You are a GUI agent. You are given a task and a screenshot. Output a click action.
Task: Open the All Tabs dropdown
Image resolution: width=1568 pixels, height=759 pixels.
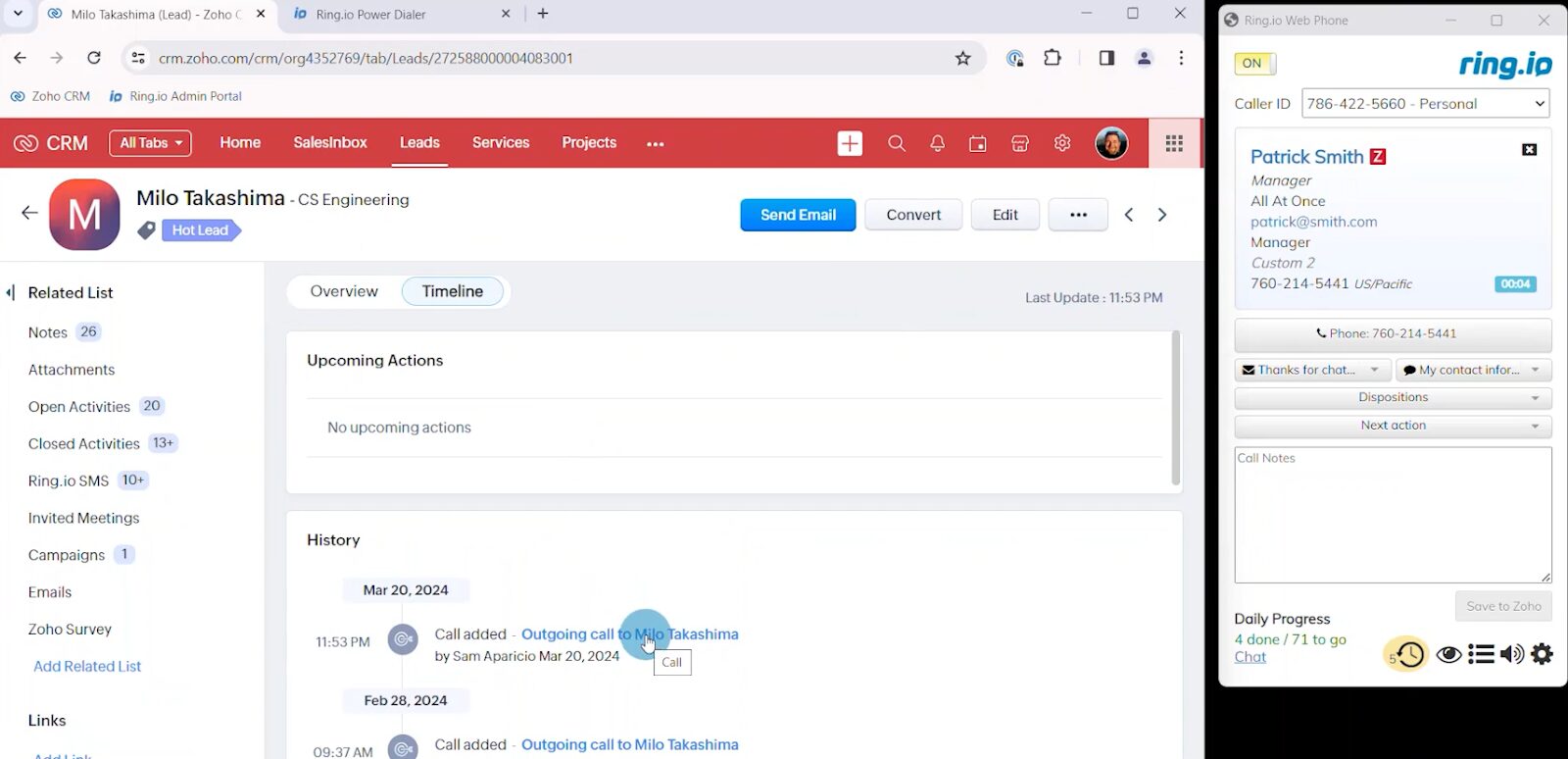150,143
